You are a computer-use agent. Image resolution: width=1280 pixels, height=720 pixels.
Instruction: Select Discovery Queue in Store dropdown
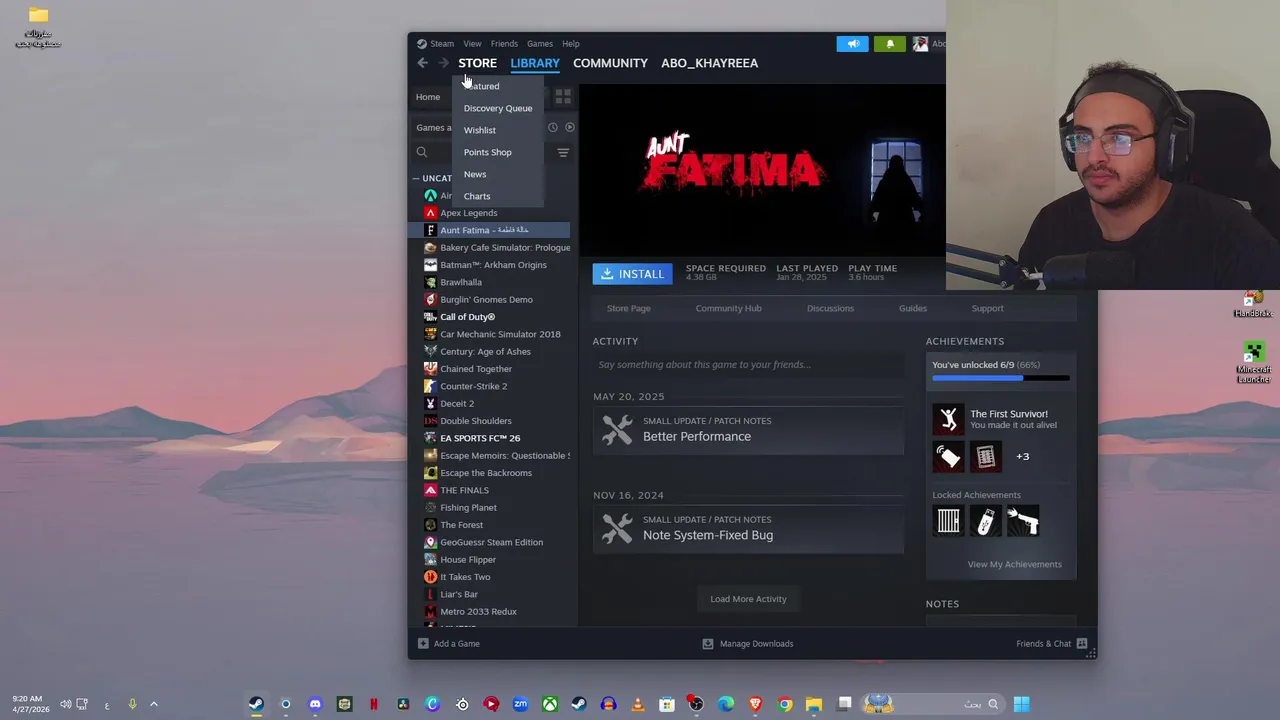498,108
